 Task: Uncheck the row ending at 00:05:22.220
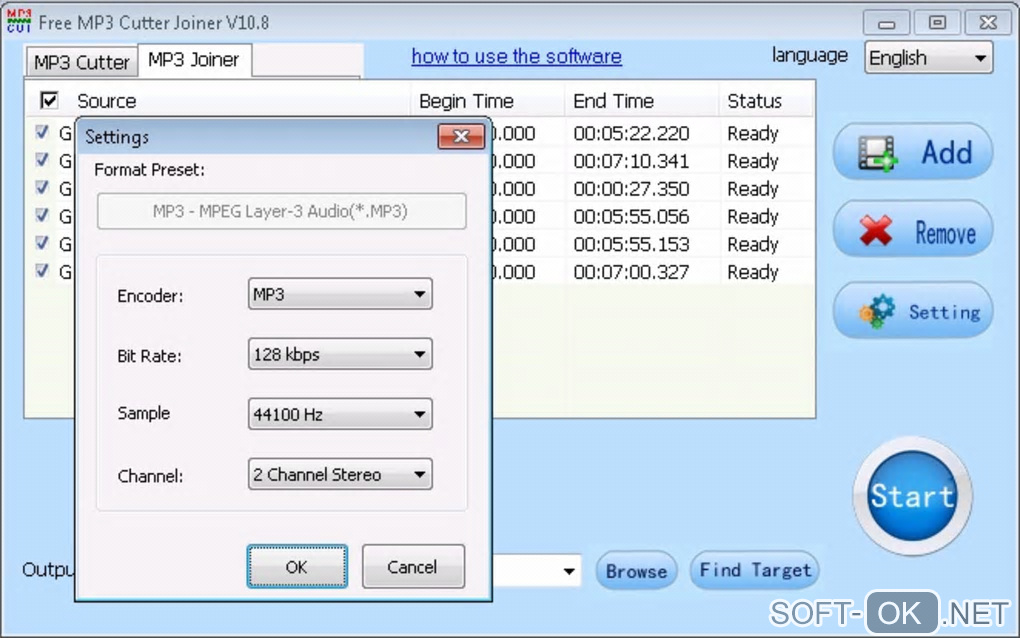tap(42, 133)
